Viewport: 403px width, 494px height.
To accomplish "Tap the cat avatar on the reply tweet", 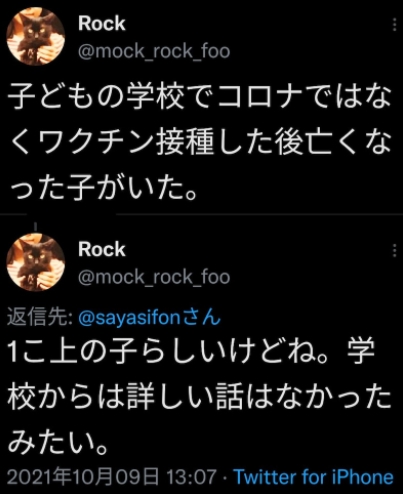I will 36,262.
